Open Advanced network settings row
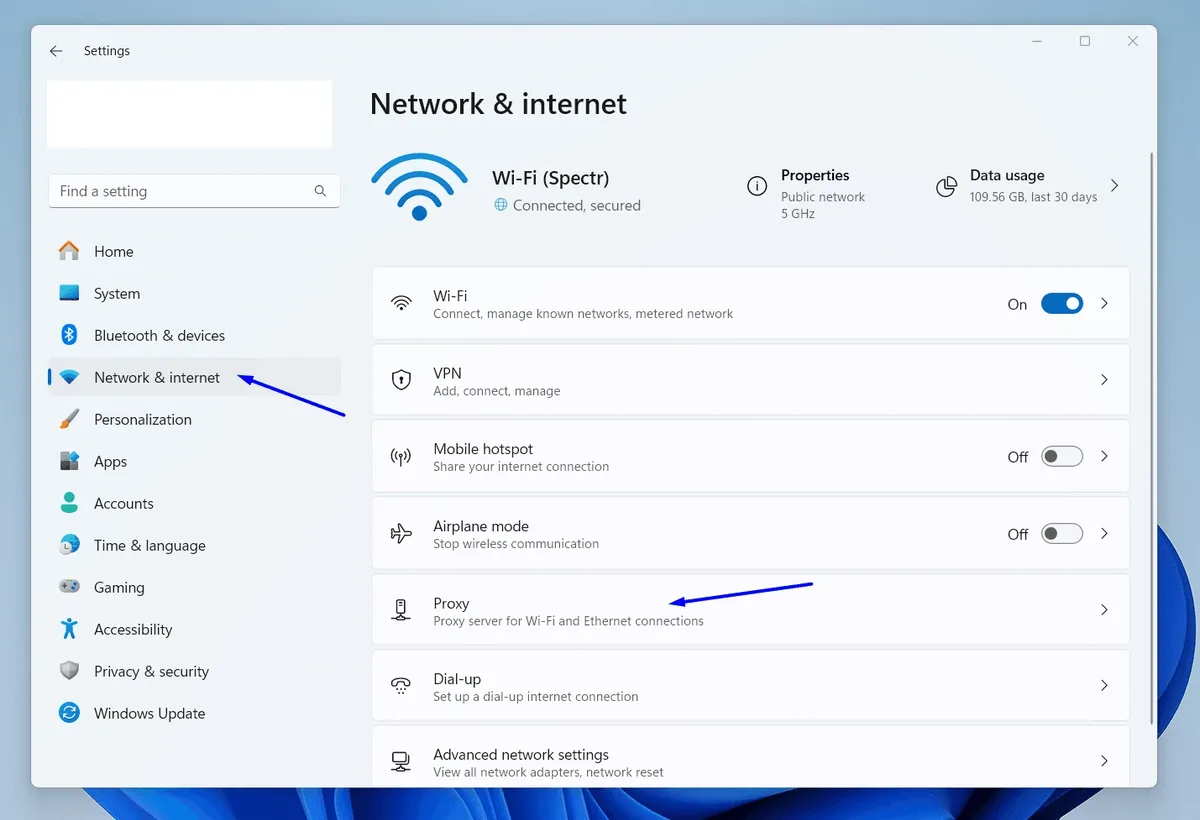The image size is (1200, 820). [750, 757]
